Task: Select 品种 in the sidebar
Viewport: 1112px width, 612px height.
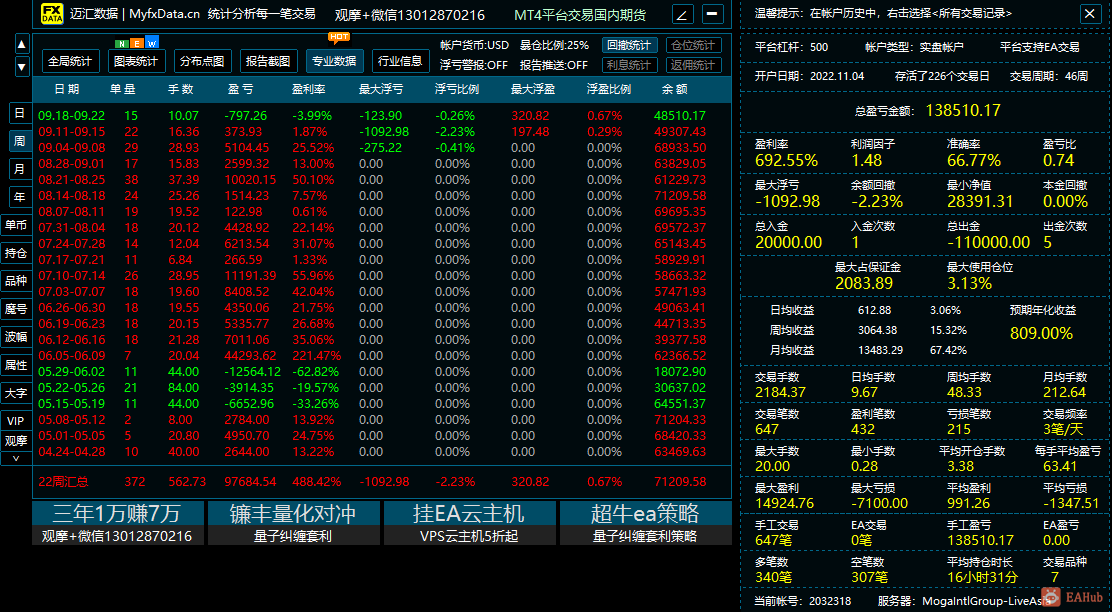Action: pyautogui.click(x=16, y=281)
